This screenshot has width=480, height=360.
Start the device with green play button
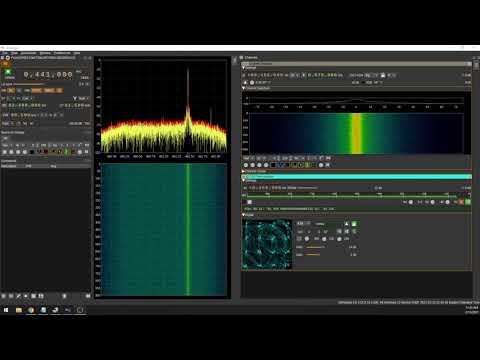[8, 72]
